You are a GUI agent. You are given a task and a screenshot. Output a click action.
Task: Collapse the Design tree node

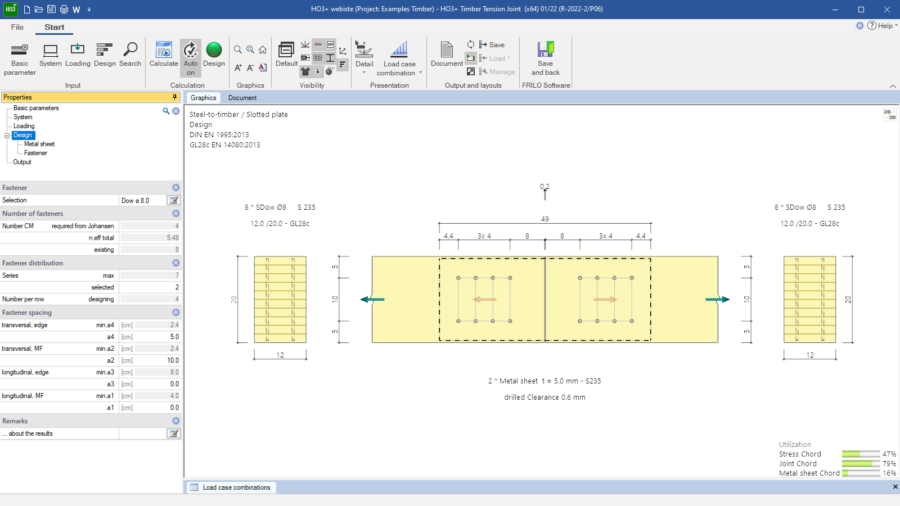click(7, 135)
